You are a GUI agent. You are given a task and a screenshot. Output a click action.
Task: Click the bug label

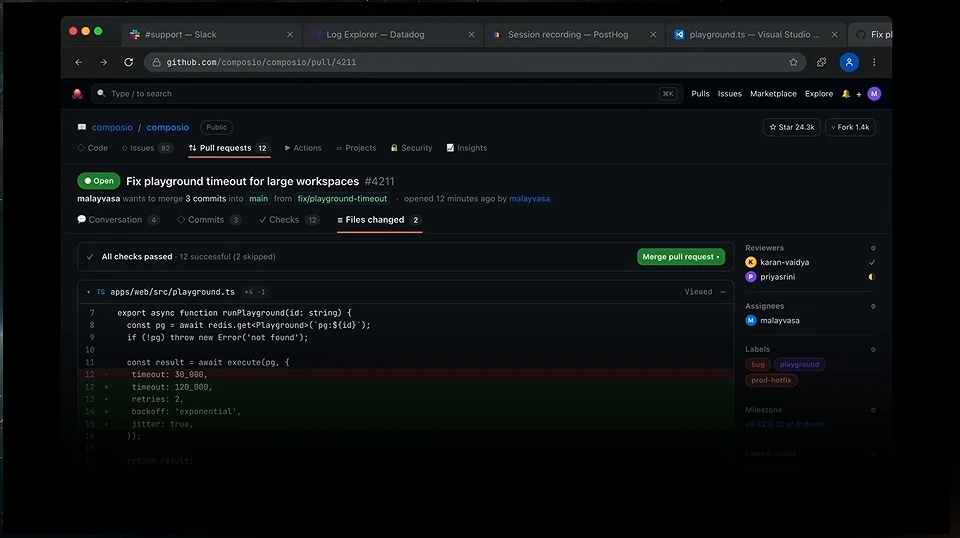tap(758, 364)
